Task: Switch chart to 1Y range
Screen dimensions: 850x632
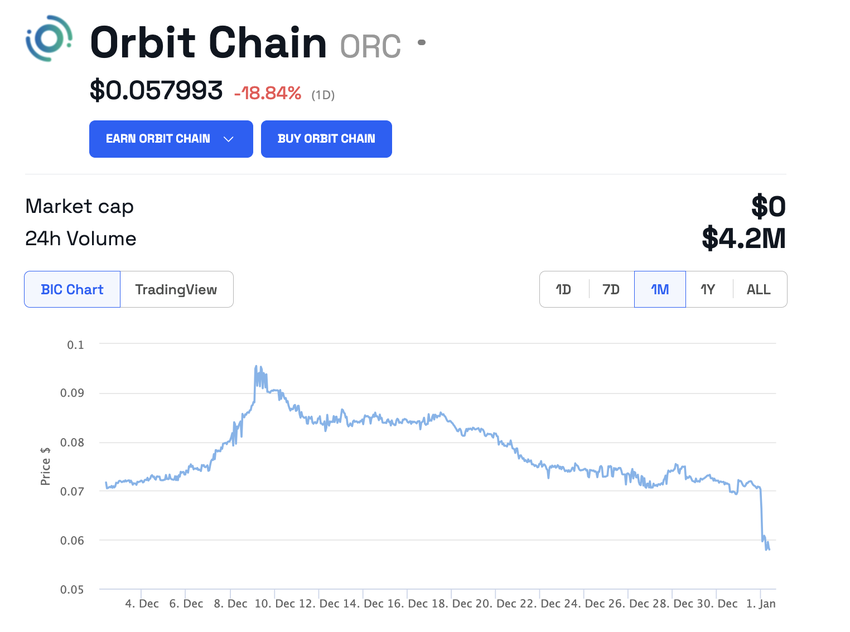Action: click(x=708, y=290)
